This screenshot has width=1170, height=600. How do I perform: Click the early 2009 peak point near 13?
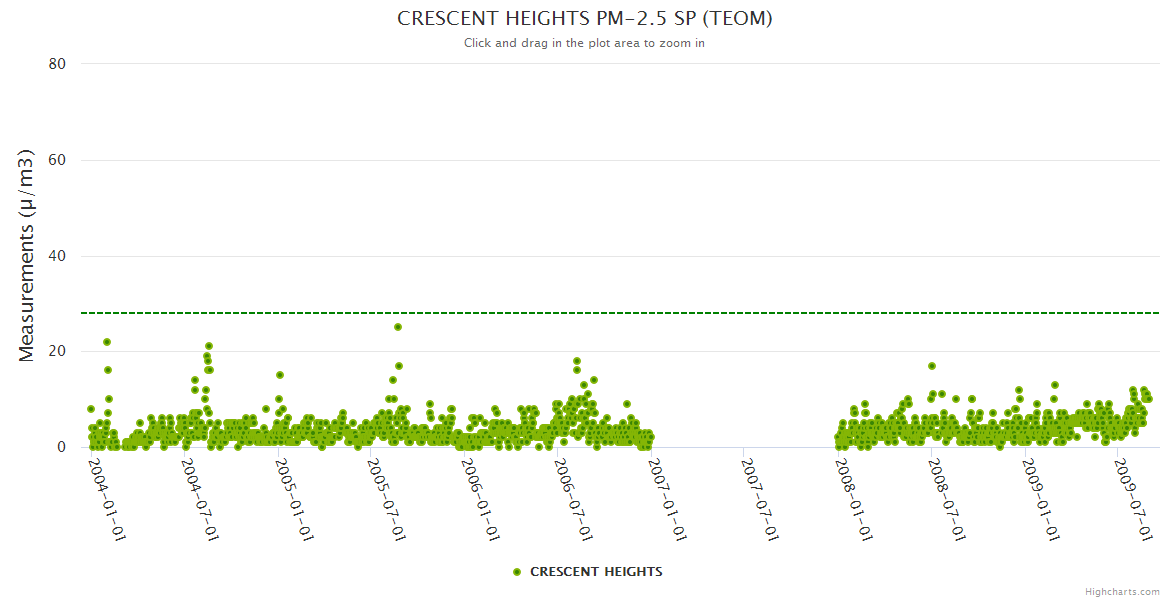1054,385
